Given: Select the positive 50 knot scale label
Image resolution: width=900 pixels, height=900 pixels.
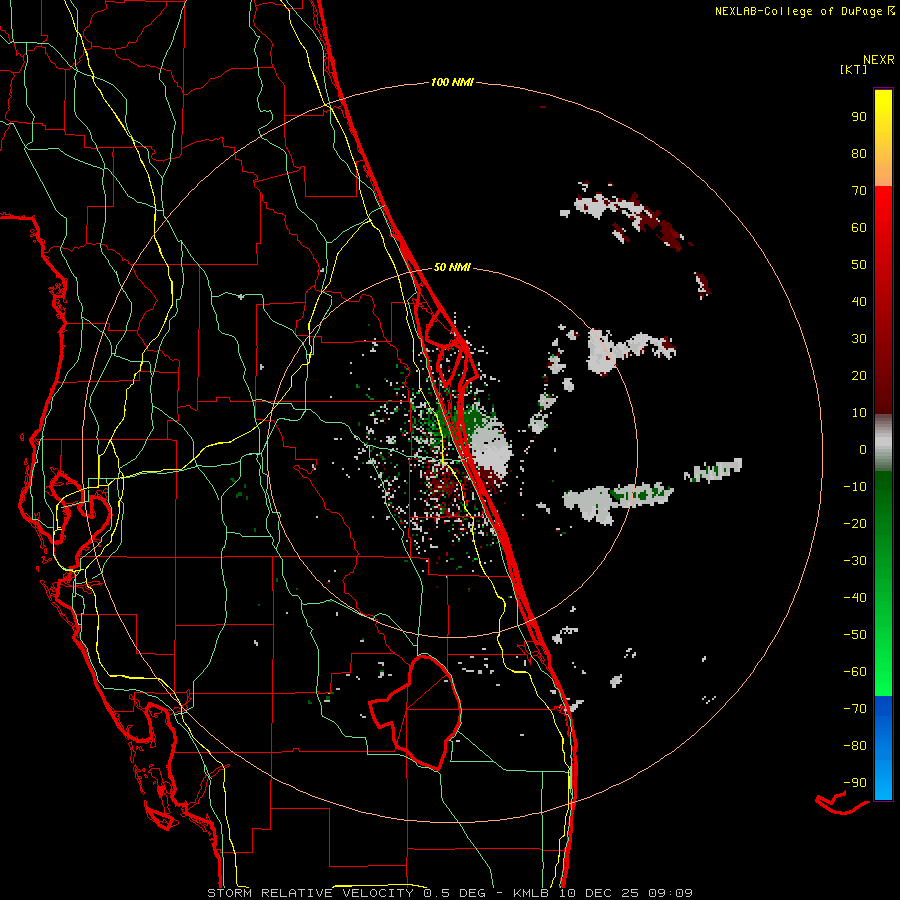Looking at the screenshot, I should [859, 265].
